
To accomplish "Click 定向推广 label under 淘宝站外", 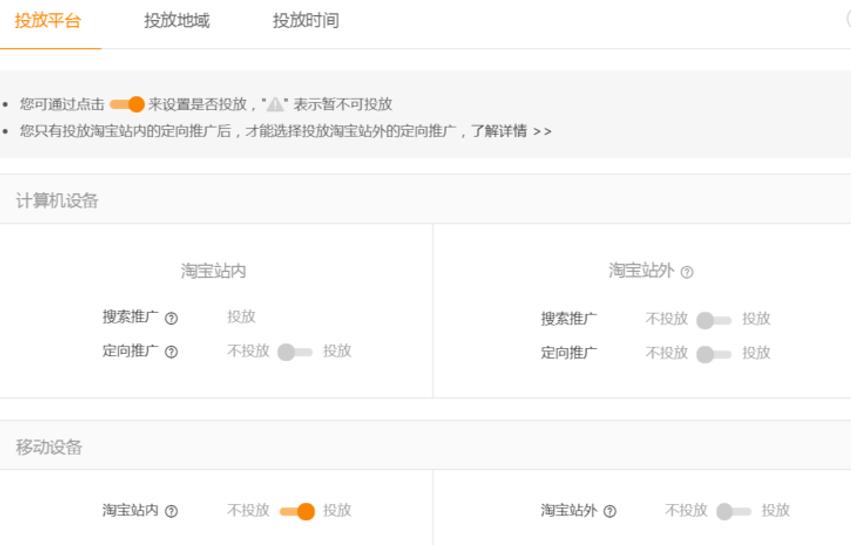I will (x=569, y=353).
